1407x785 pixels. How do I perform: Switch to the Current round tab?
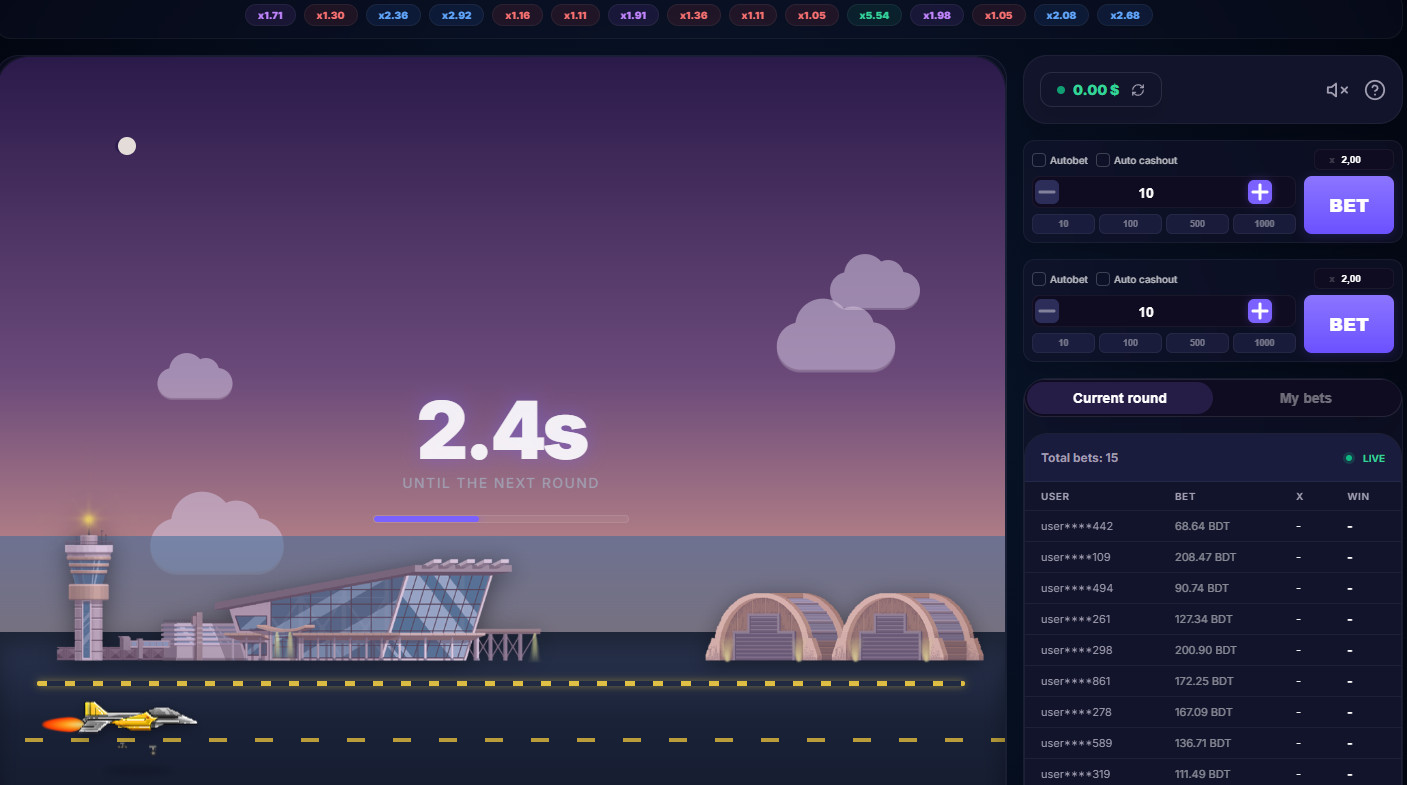(x=1120, y=398)
